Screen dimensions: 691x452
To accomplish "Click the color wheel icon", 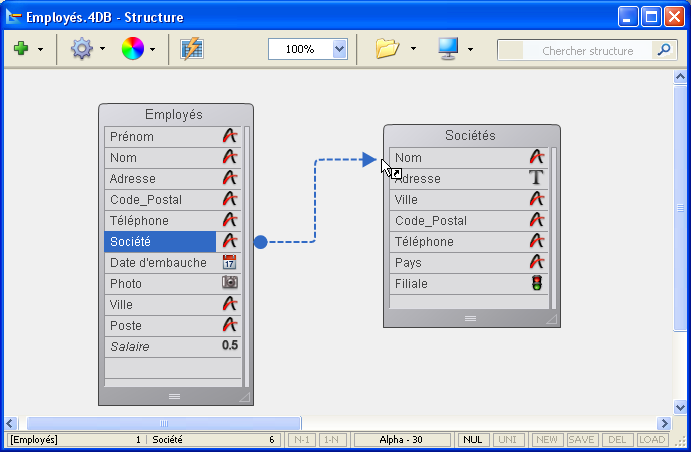I will (132, 49).
